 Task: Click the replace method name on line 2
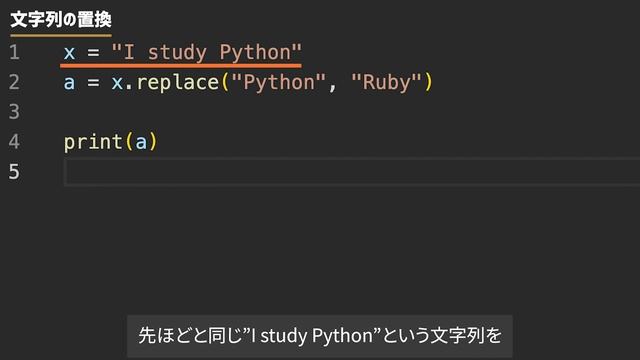[x=178, y=83]
